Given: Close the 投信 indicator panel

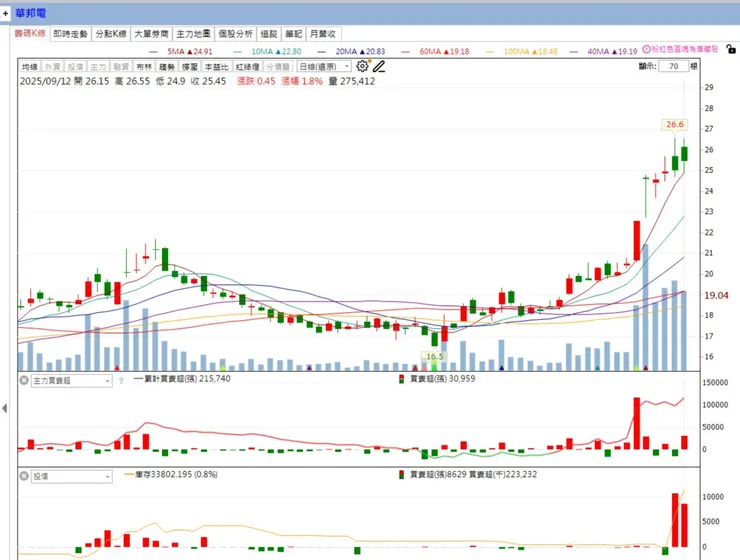Looking at the screenshot, I should 24,476.
